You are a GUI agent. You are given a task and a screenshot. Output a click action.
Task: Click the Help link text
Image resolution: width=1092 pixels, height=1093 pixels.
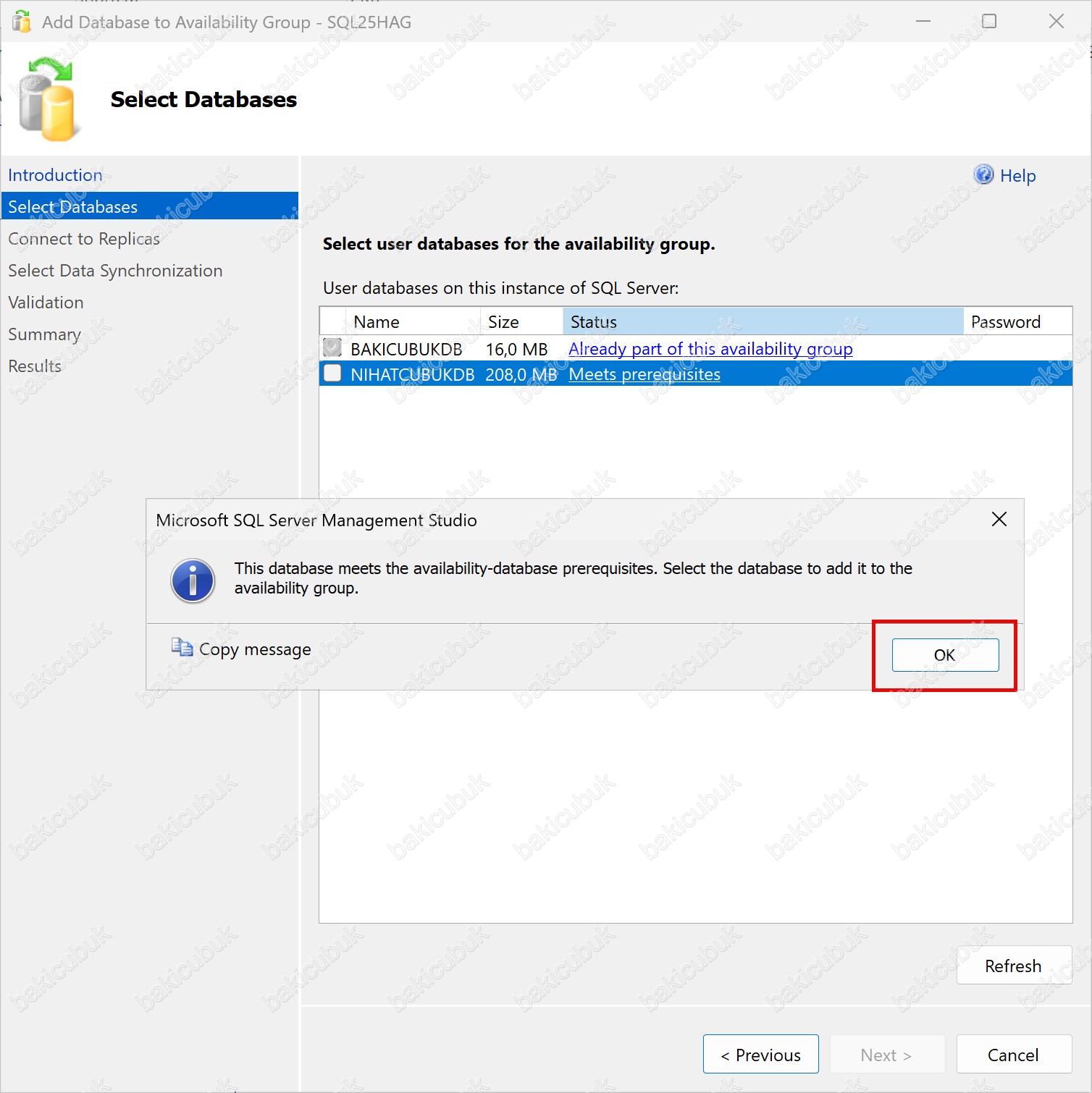click(1017, 176)
